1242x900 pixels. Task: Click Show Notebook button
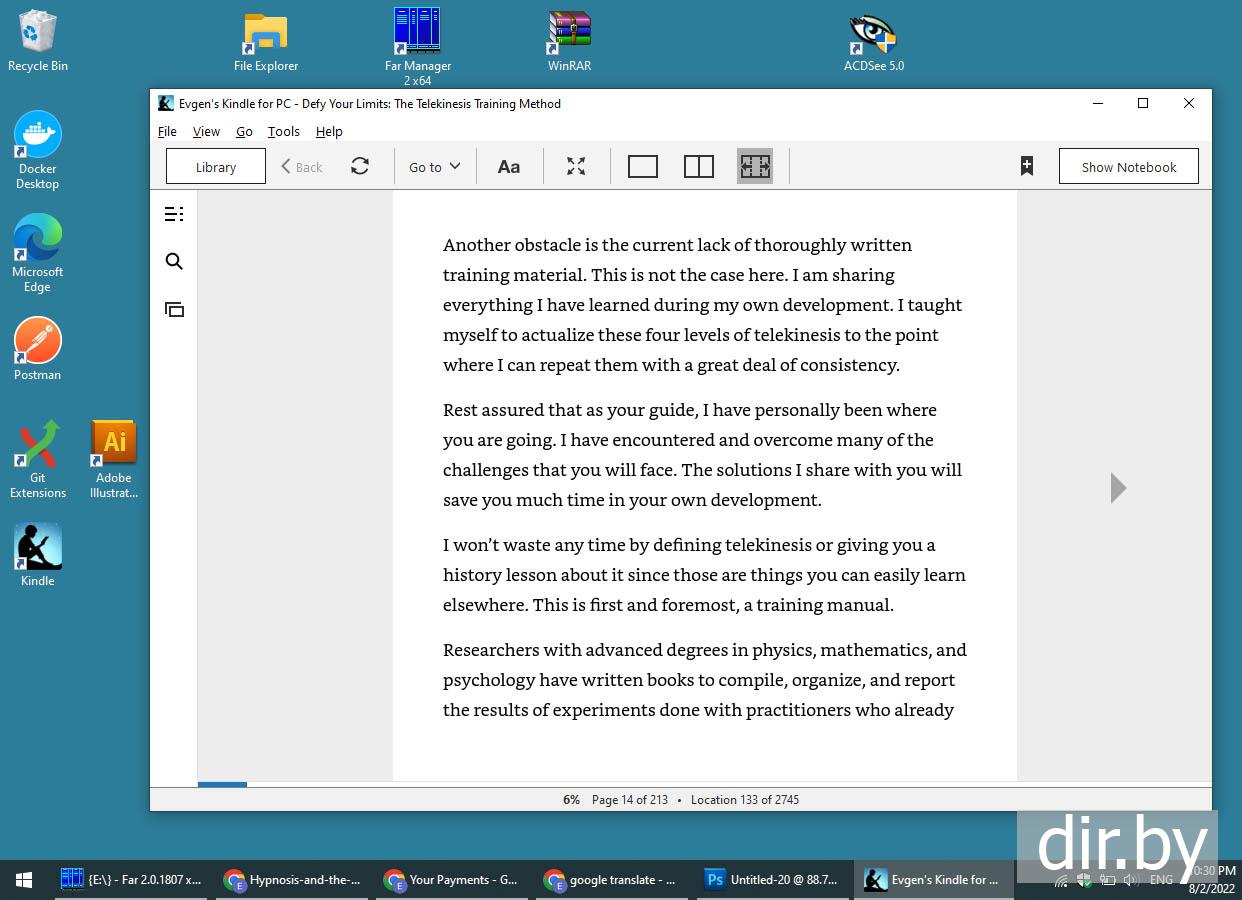[1129, 167]
